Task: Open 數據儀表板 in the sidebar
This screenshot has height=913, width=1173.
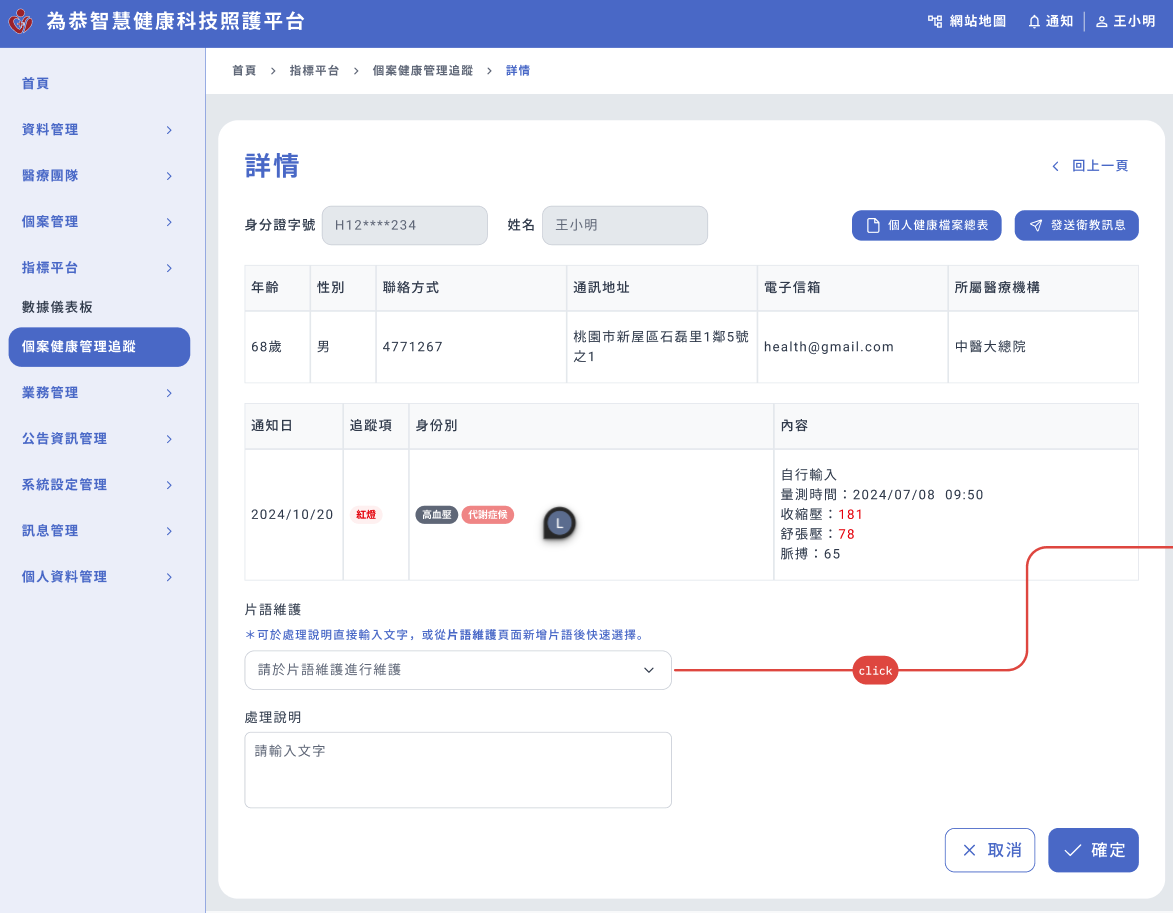Action: (x=57, y=307)
